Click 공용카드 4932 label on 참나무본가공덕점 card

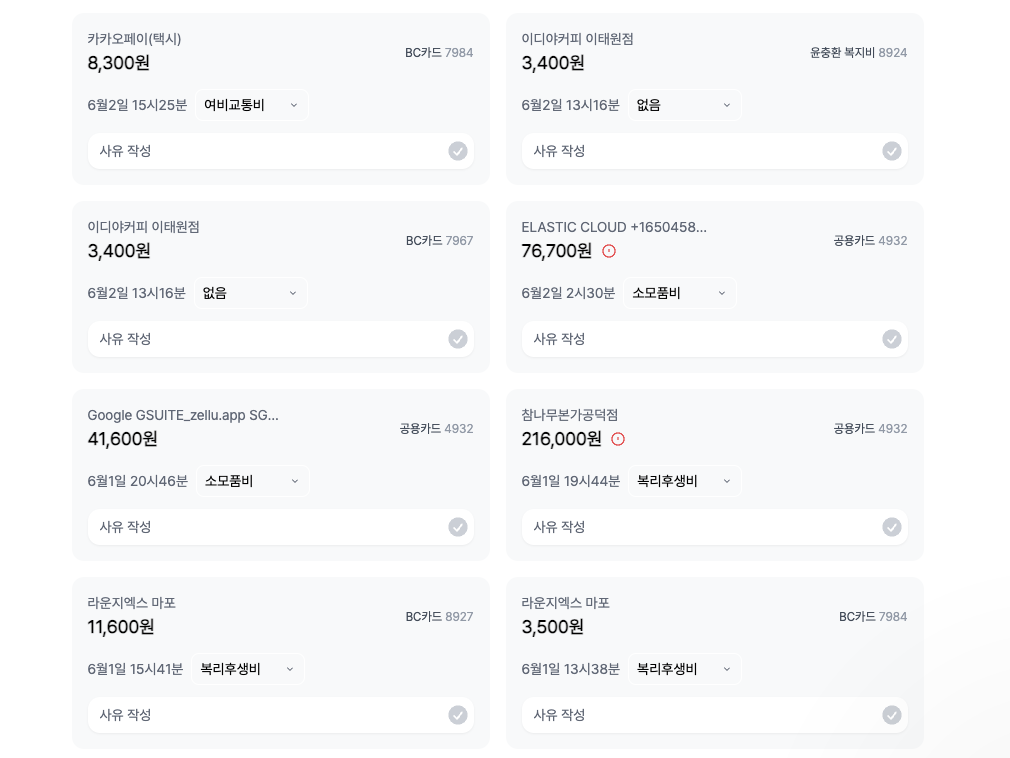tap(870, 429)
